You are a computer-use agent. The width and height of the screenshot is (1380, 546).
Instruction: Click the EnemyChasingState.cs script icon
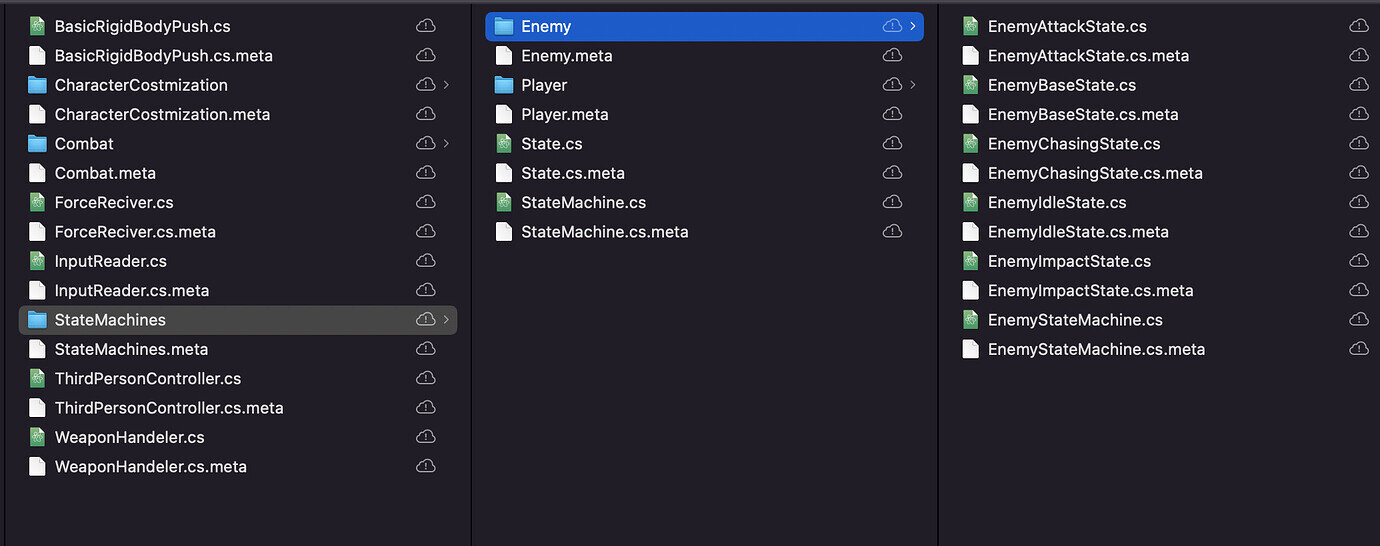(970, 144)
